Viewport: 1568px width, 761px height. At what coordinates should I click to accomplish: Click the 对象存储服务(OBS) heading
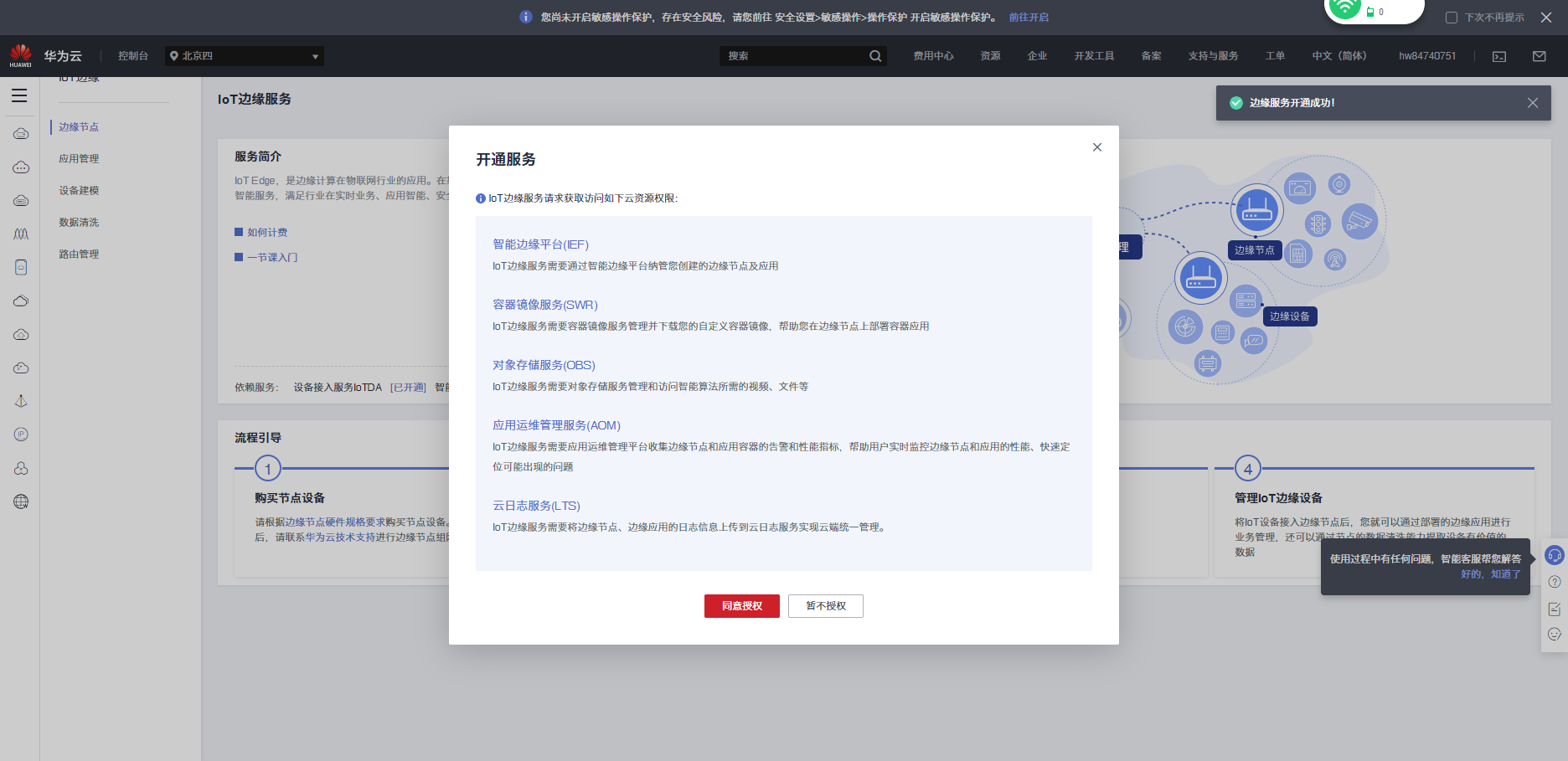click(x=544, y=365)
